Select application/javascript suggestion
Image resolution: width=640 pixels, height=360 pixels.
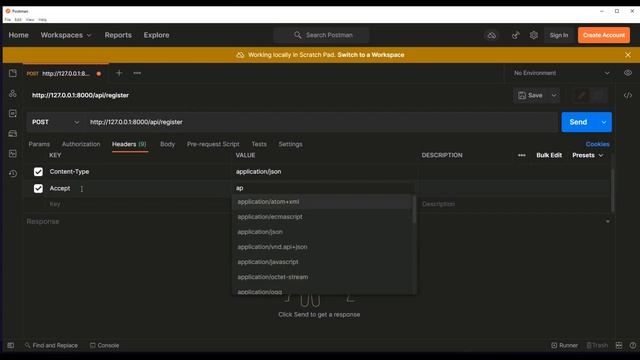(x=322, y=262)
